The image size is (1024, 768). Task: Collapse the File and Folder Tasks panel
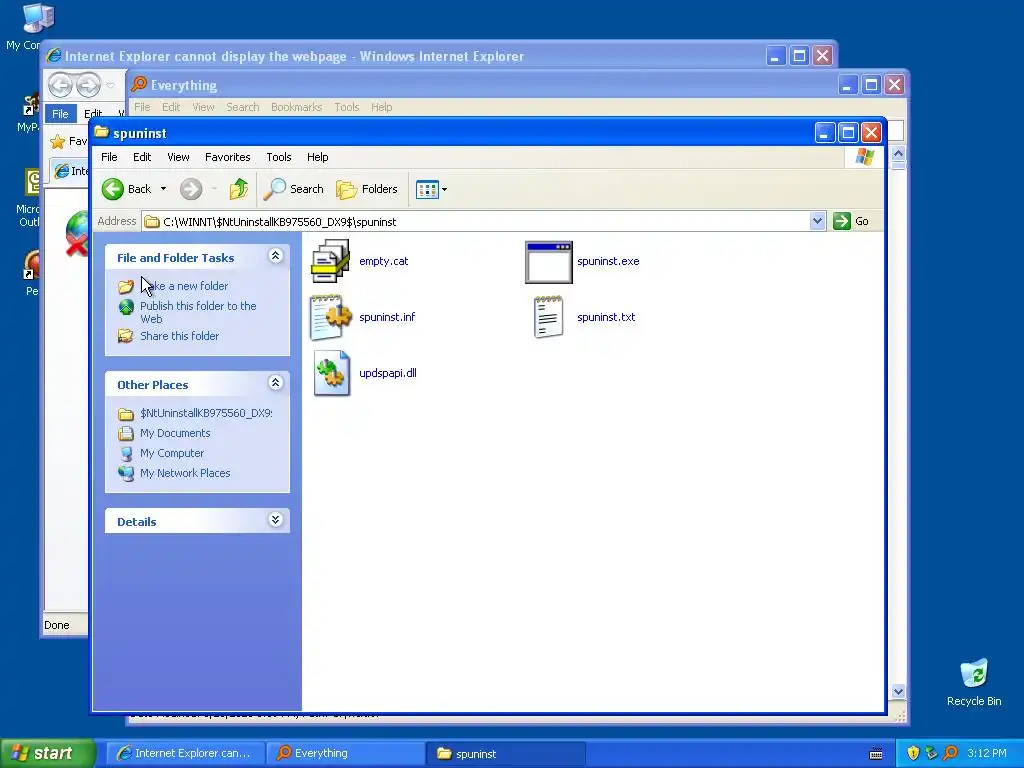pos(276,256)
